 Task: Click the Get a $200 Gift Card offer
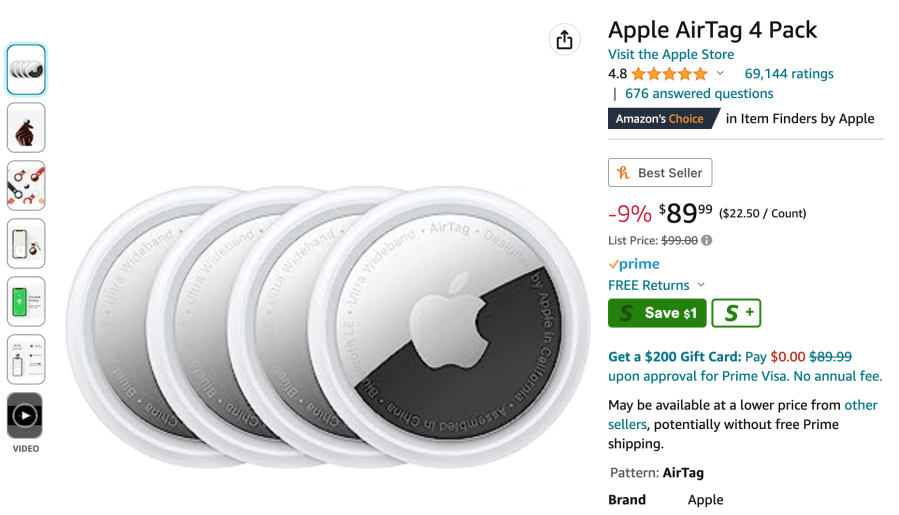click(x=674, y=356)
